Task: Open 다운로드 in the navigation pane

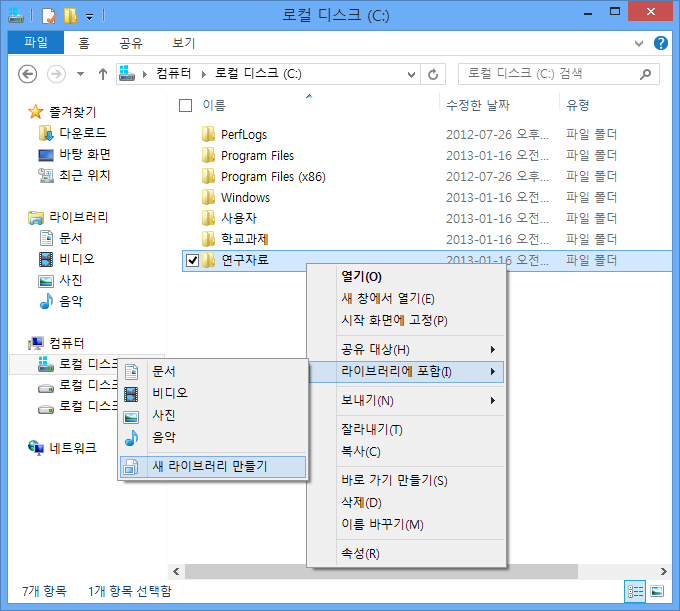Action: (x=82, y=133)
